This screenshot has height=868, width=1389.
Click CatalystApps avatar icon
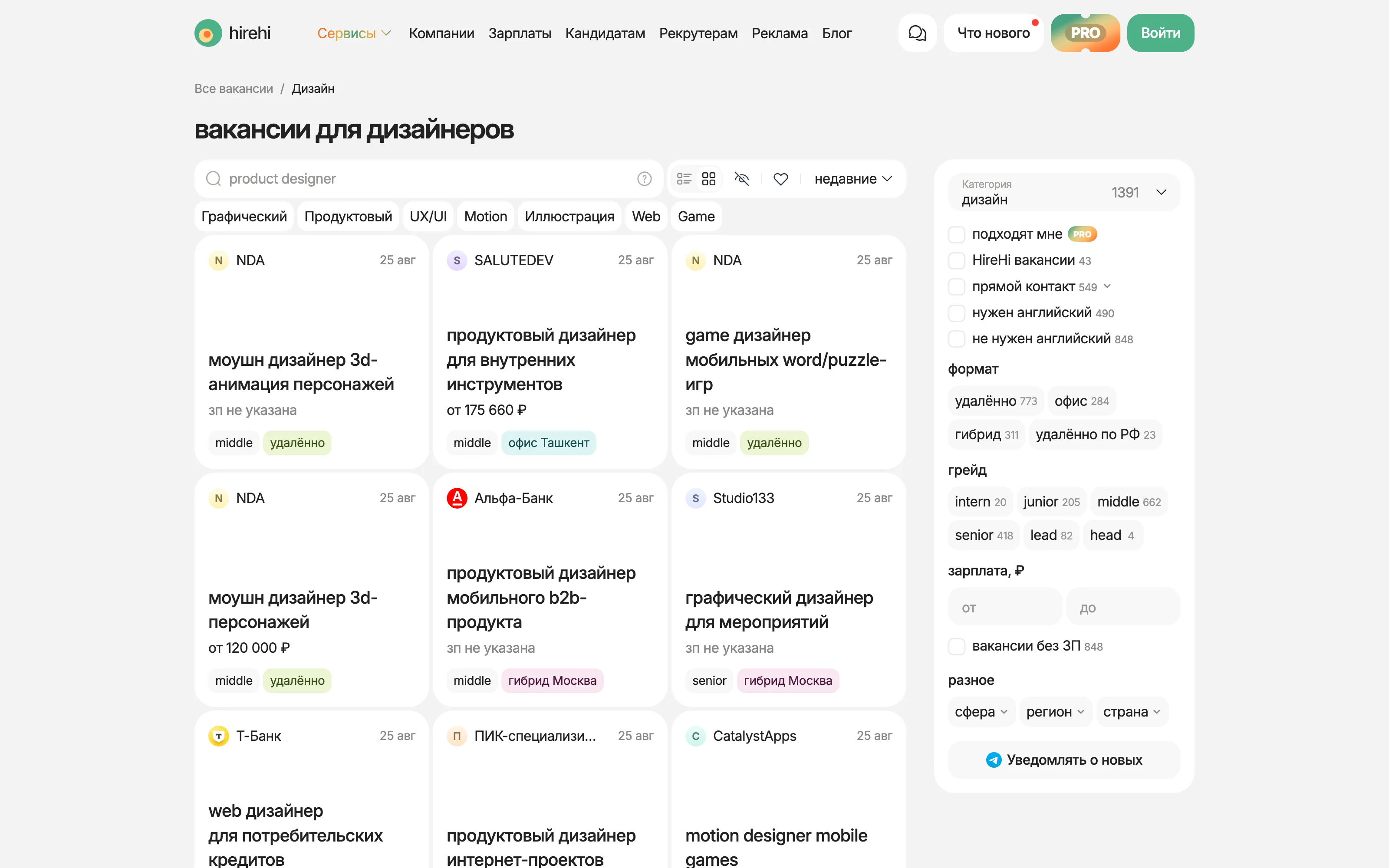click(695, 735)
